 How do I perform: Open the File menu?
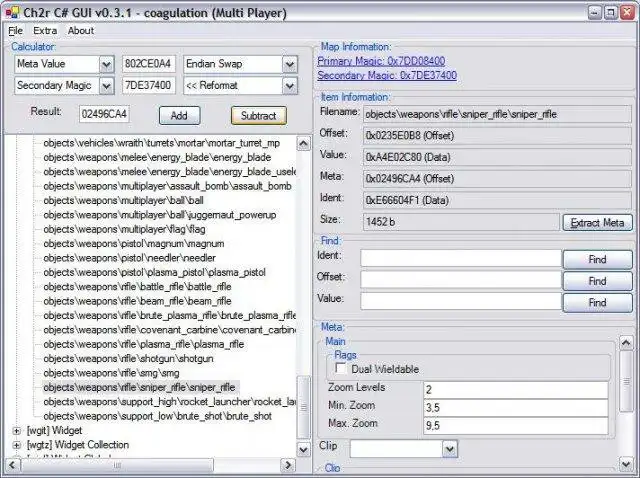(x=15, y=31)
